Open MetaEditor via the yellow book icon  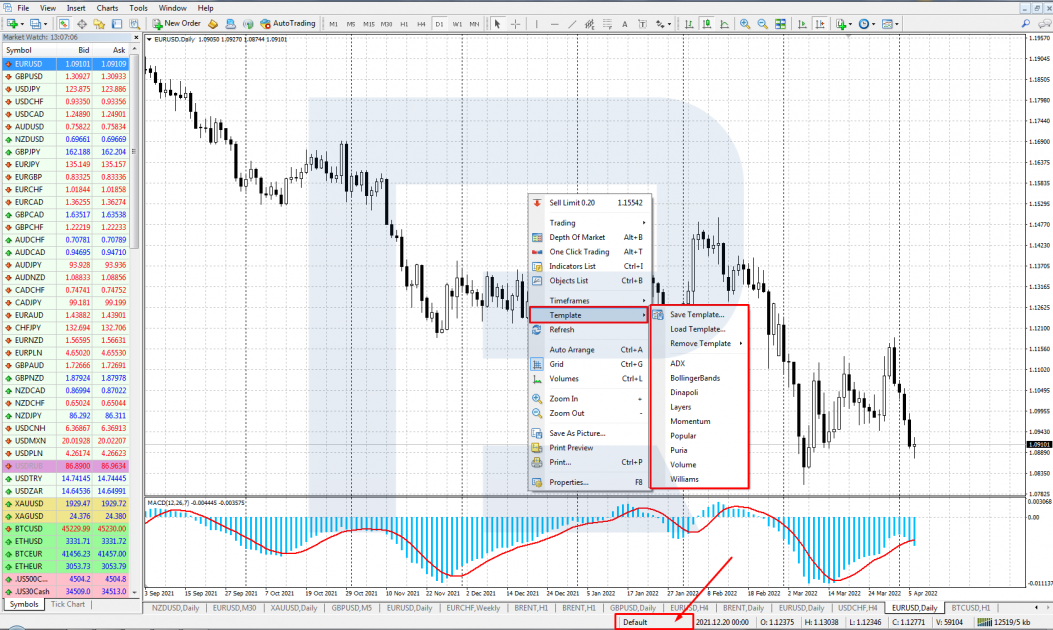[x=213, y=24]
